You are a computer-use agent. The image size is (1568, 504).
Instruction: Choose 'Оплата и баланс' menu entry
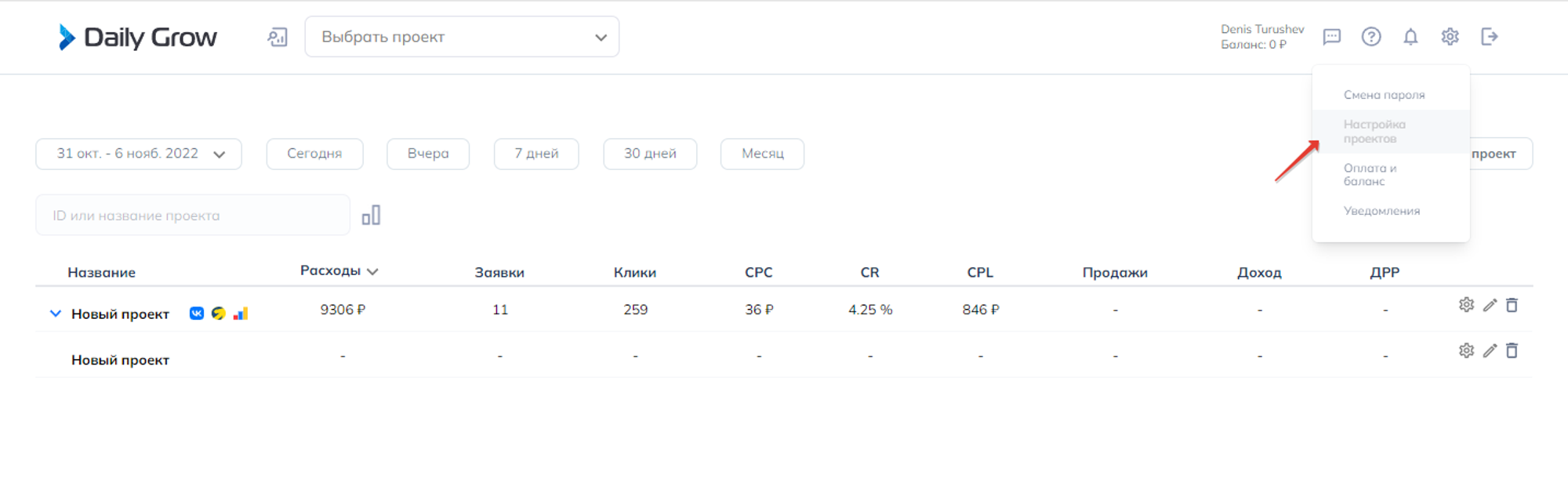1369,175
